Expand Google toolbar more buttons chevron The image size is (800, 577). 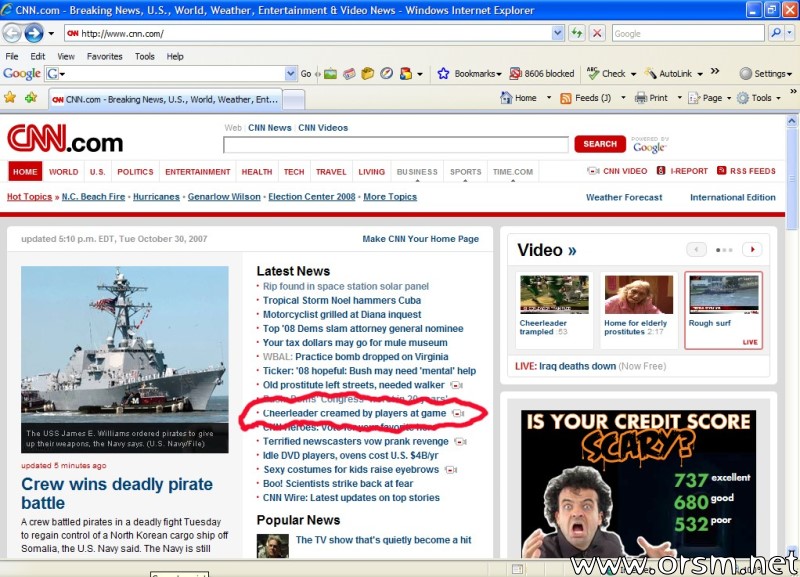click(x=715, y=71)
